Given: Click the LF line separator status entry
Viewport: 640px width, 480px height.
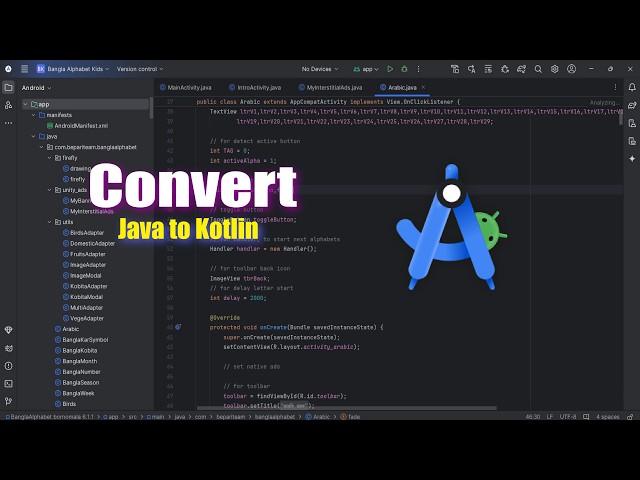Looking at the screenshot, I should (550, 417).
